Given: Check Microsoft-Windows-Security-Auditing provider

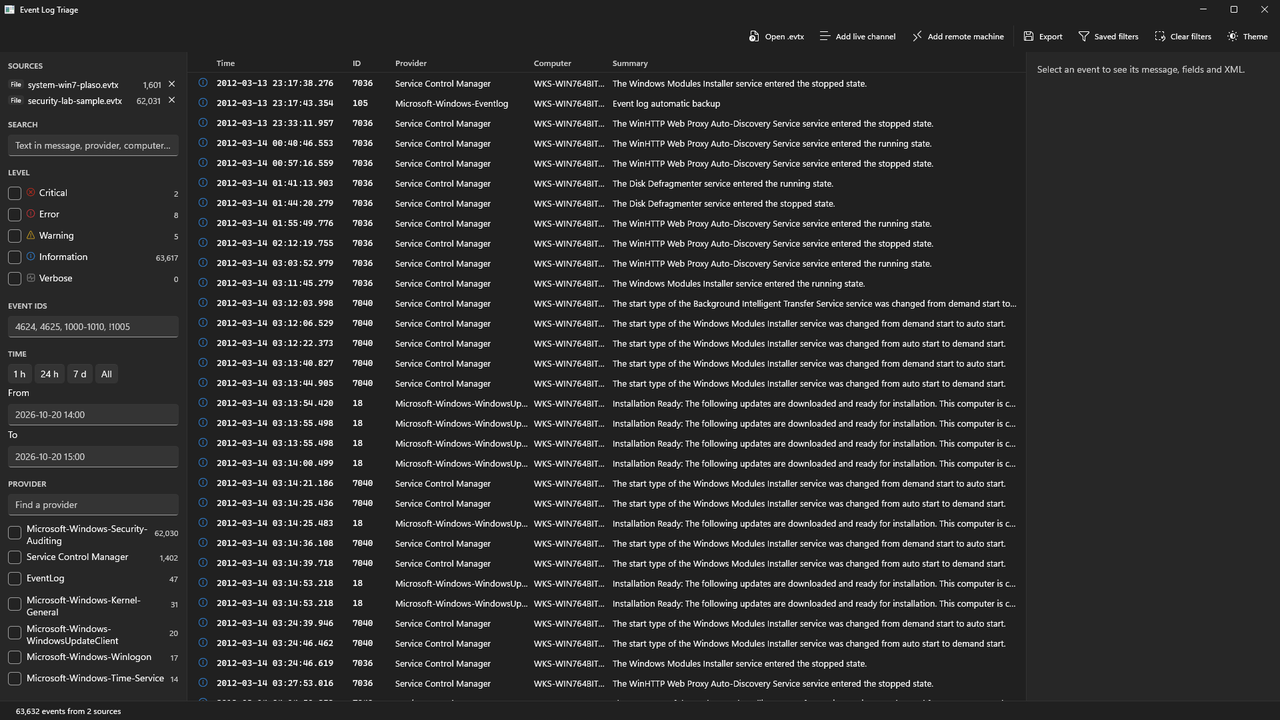Looking at the screenshot, I should pos(15,534).
